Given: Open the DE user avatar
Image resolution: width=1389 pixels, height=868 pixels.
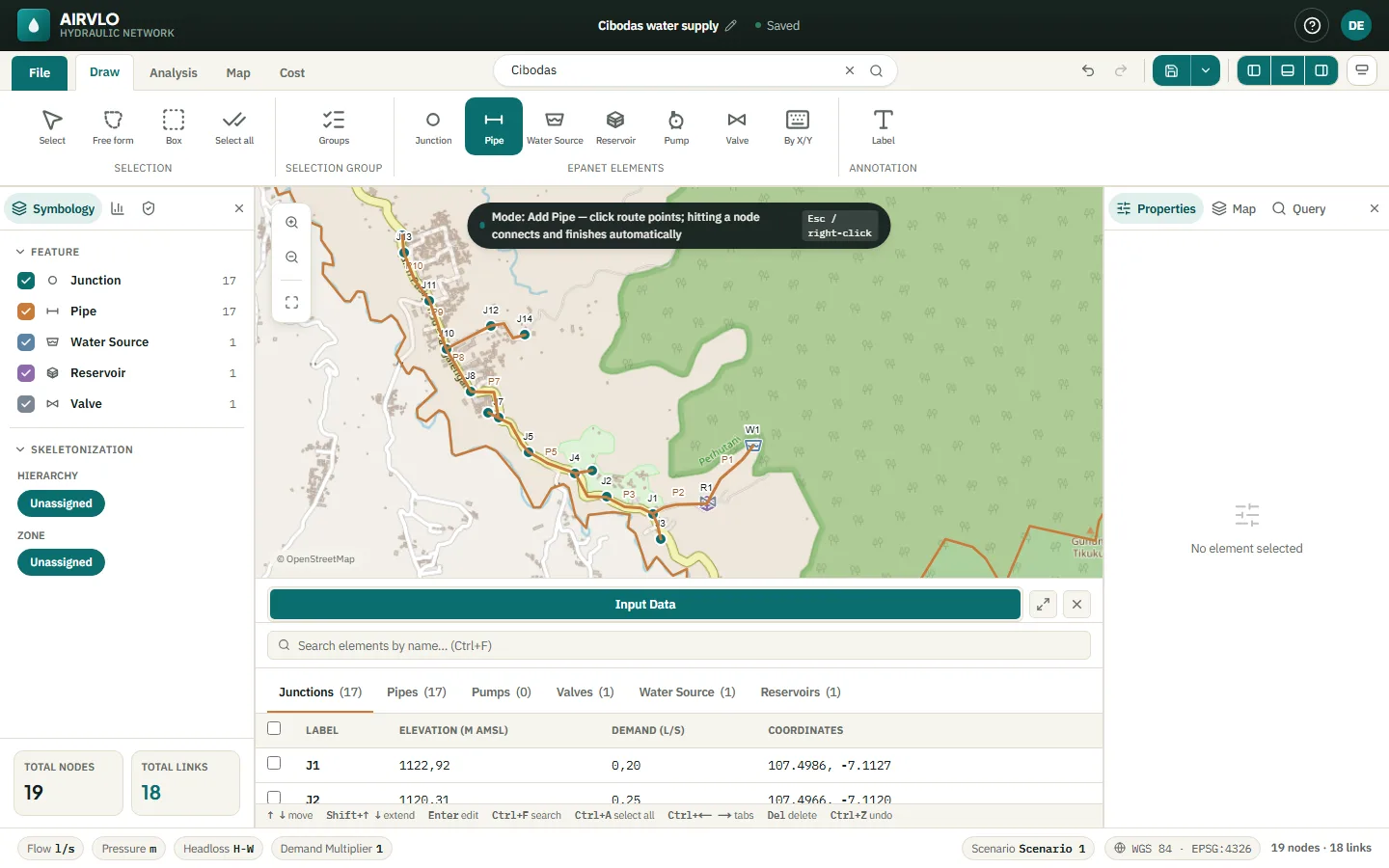Looking at the screenshot, I should 1356,26.
